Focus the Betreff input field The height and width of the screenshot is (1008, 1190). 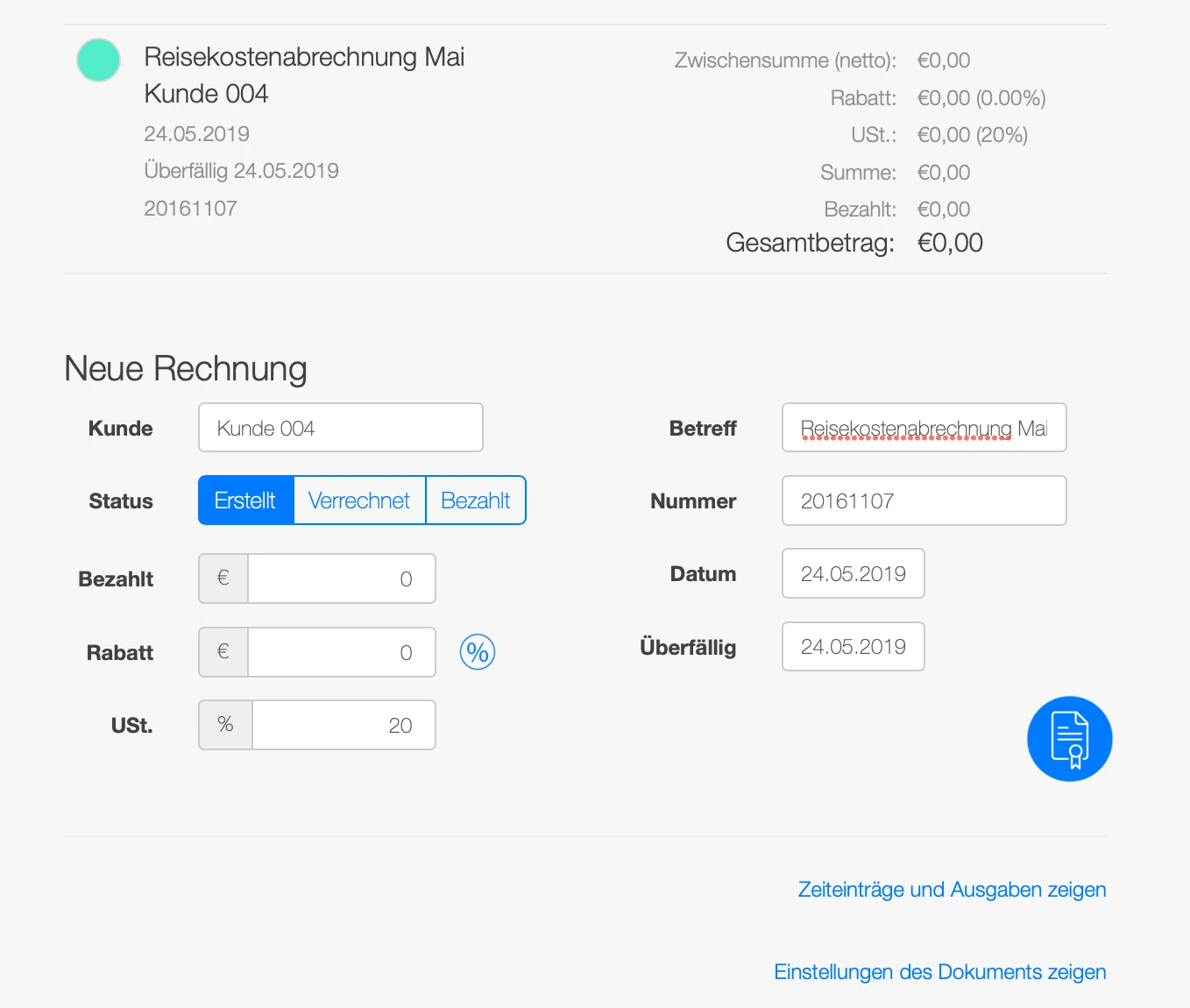click(x=924, y=428)
